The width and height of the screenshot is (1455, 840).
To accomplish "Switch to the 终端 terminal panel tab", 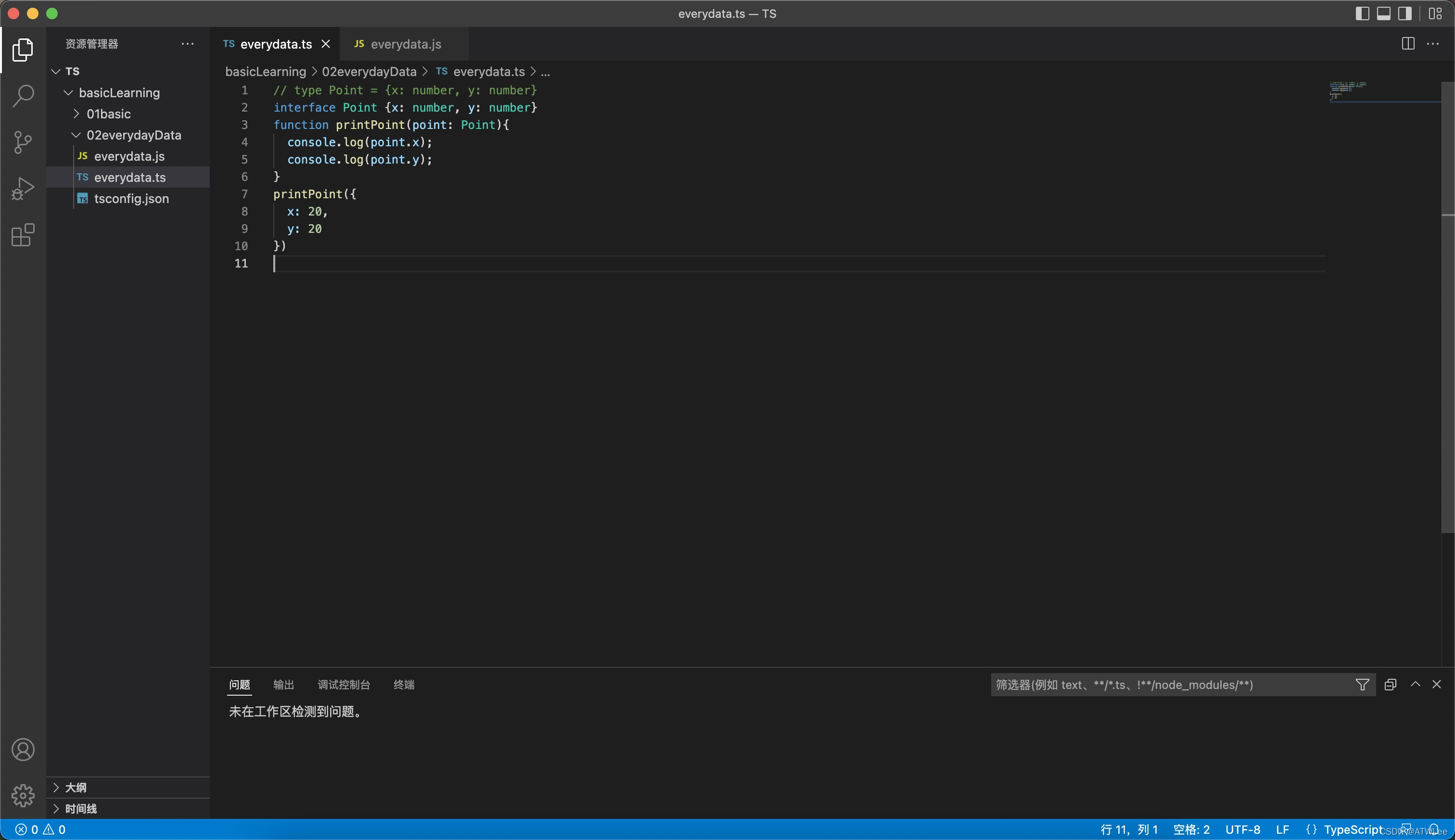I will pos(404,685).
